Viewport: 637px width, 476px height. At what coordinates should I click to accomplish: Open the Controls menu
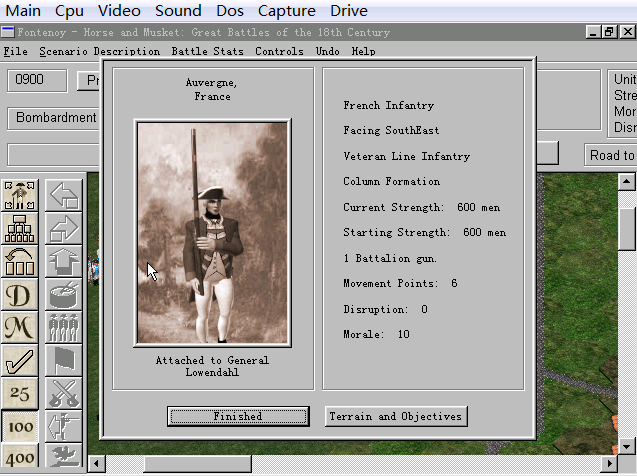tap(279, 51)
